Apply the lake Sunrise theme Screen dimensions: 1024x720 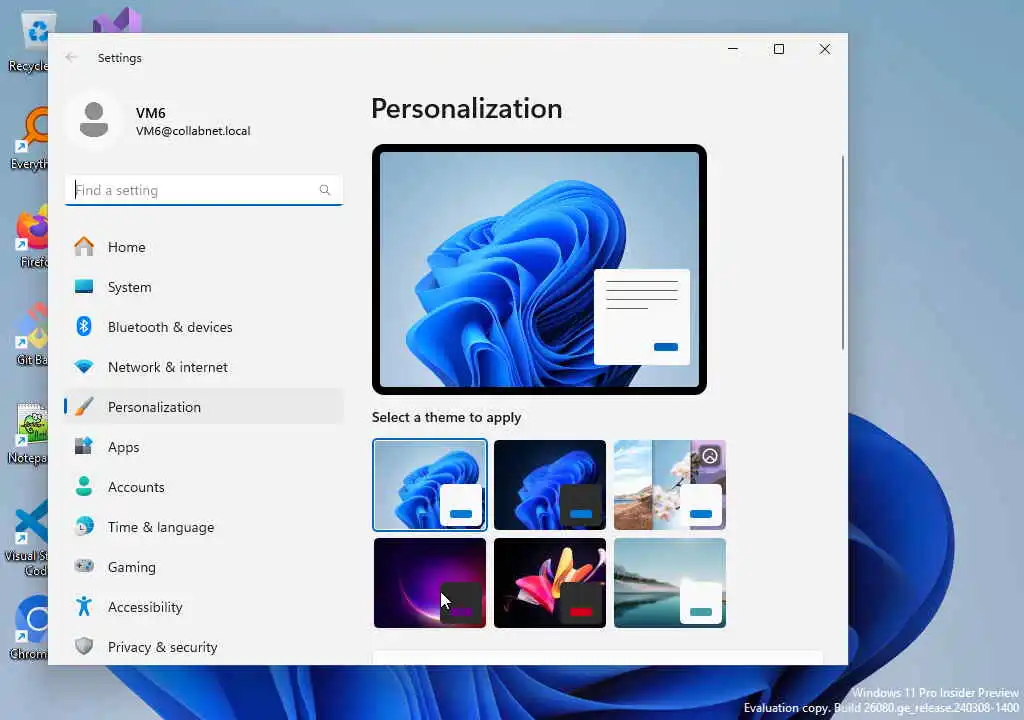(x=670, y=583)
